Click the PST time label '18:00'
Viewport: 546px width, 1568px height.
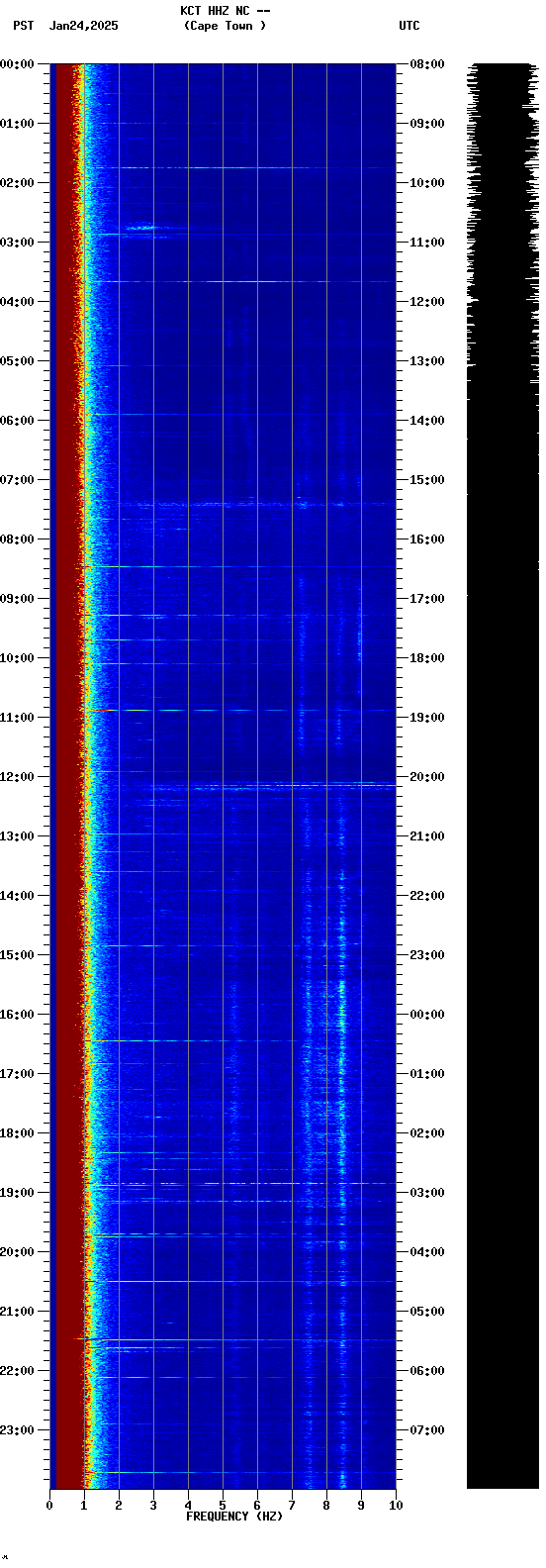pyautogui.click(x=17, y=1133)
